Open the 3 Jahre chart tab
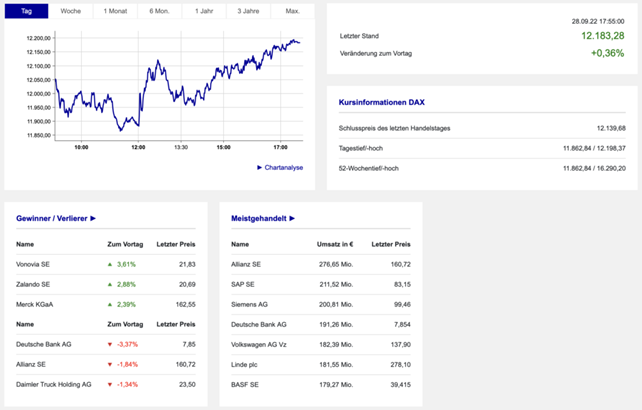The height and width of the screenshot is (410, 642). (x=247, y=10)
